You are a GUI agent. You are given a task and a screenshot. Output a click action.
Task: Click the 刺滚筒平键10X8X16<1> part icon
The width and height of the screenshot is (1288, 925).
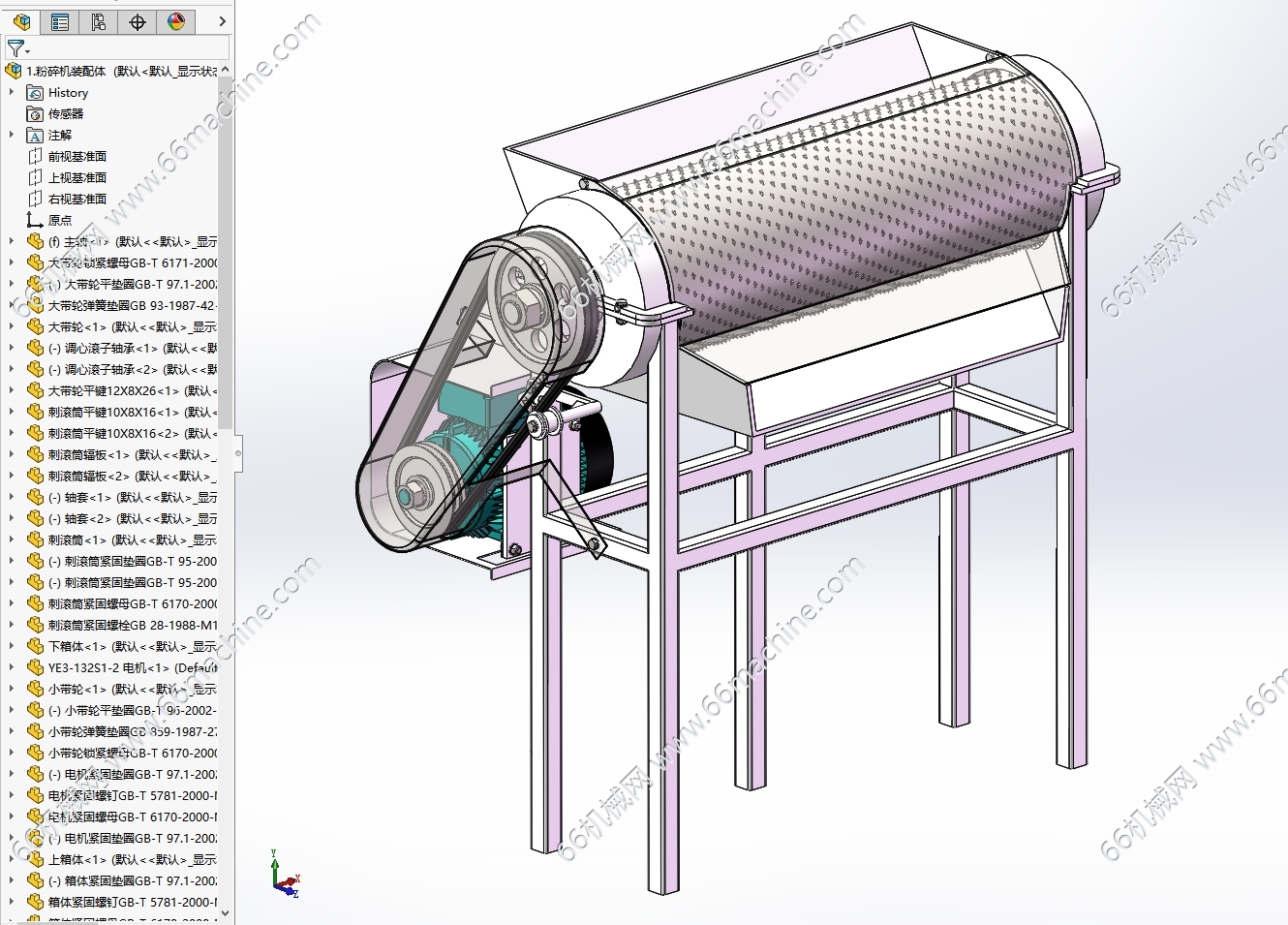(35, 413)
